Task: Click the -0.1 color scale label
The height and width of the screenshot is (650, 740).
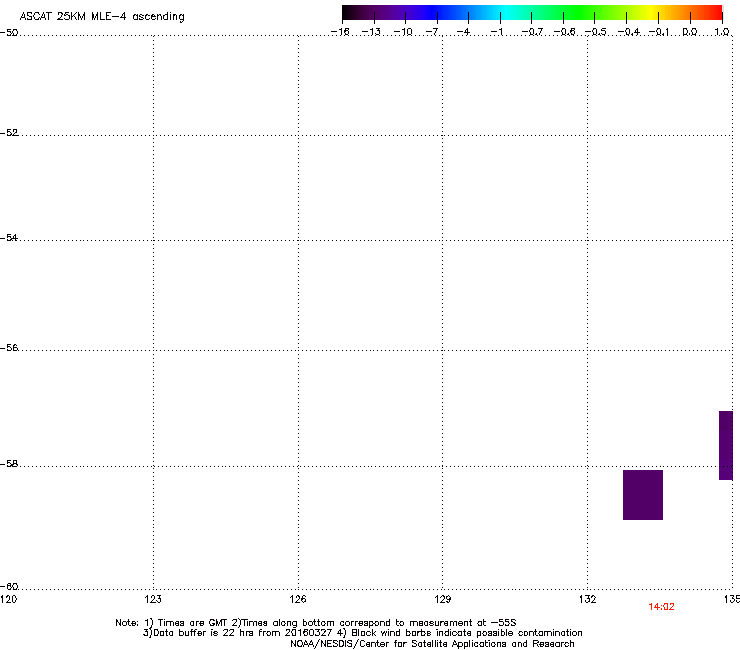Action: click(659, 32)
